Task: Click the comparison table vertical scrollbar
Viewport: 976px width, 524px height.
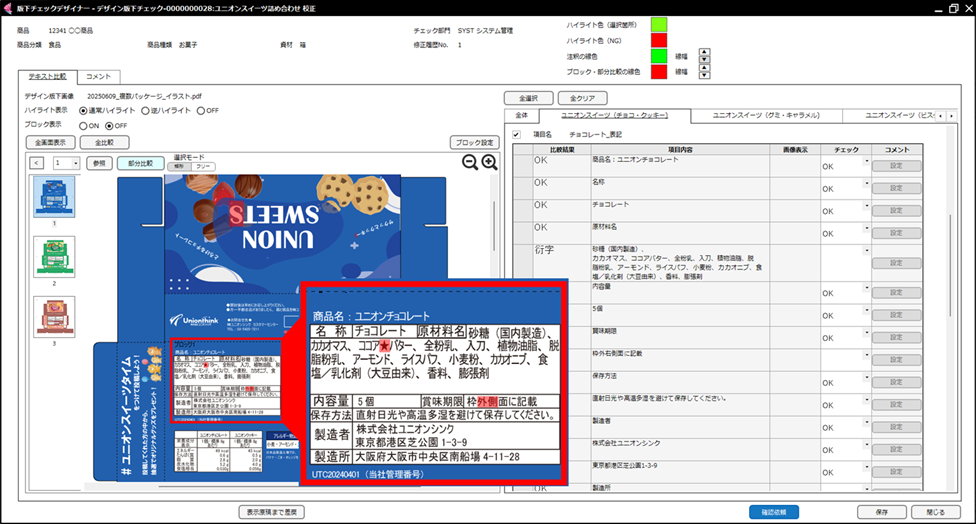Action: [x=950, y=266]
